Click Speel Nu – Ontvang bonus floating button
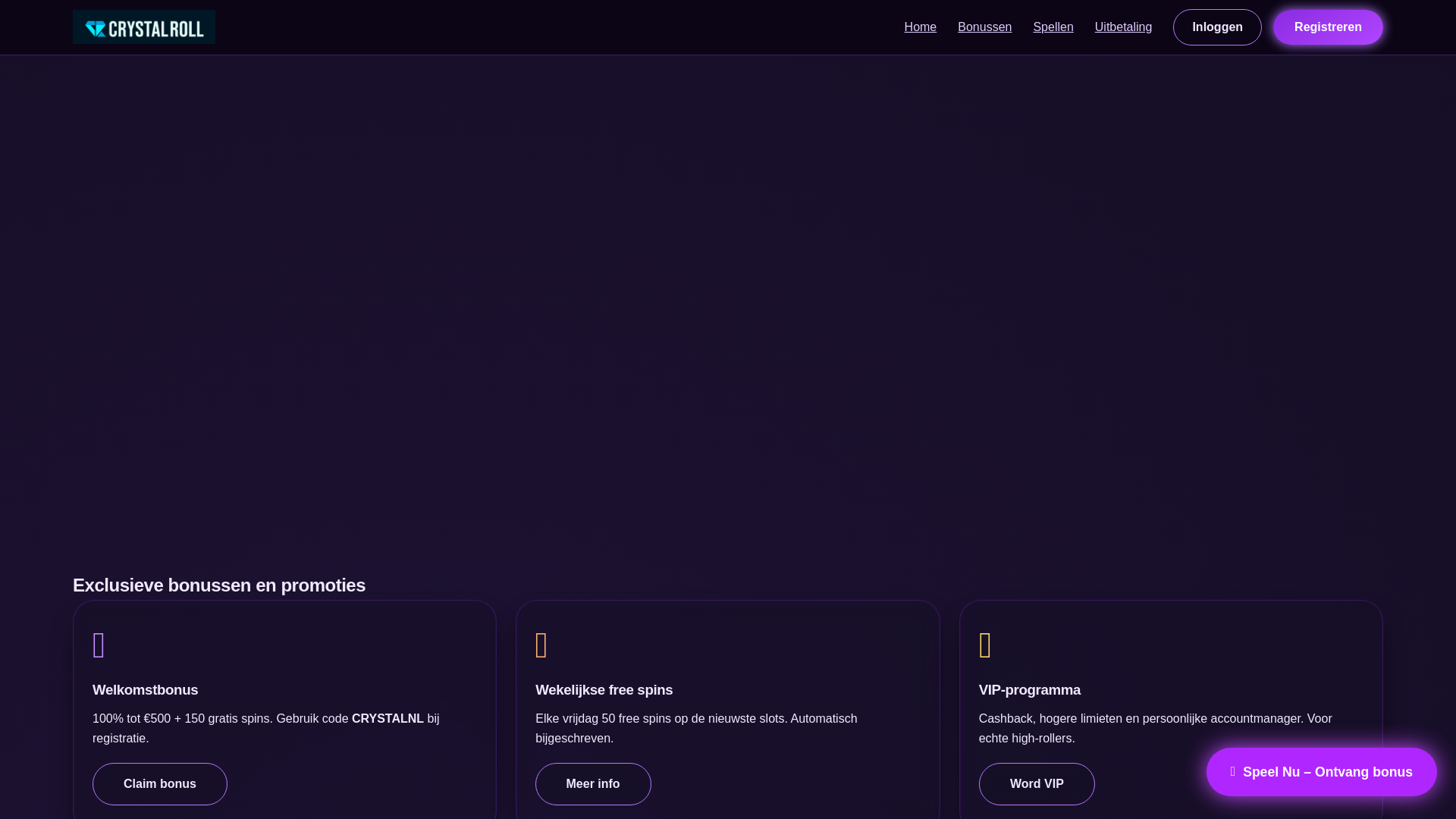This screenshot has width=1456, height=819. pyautogui.click(x=1321, y=772)
